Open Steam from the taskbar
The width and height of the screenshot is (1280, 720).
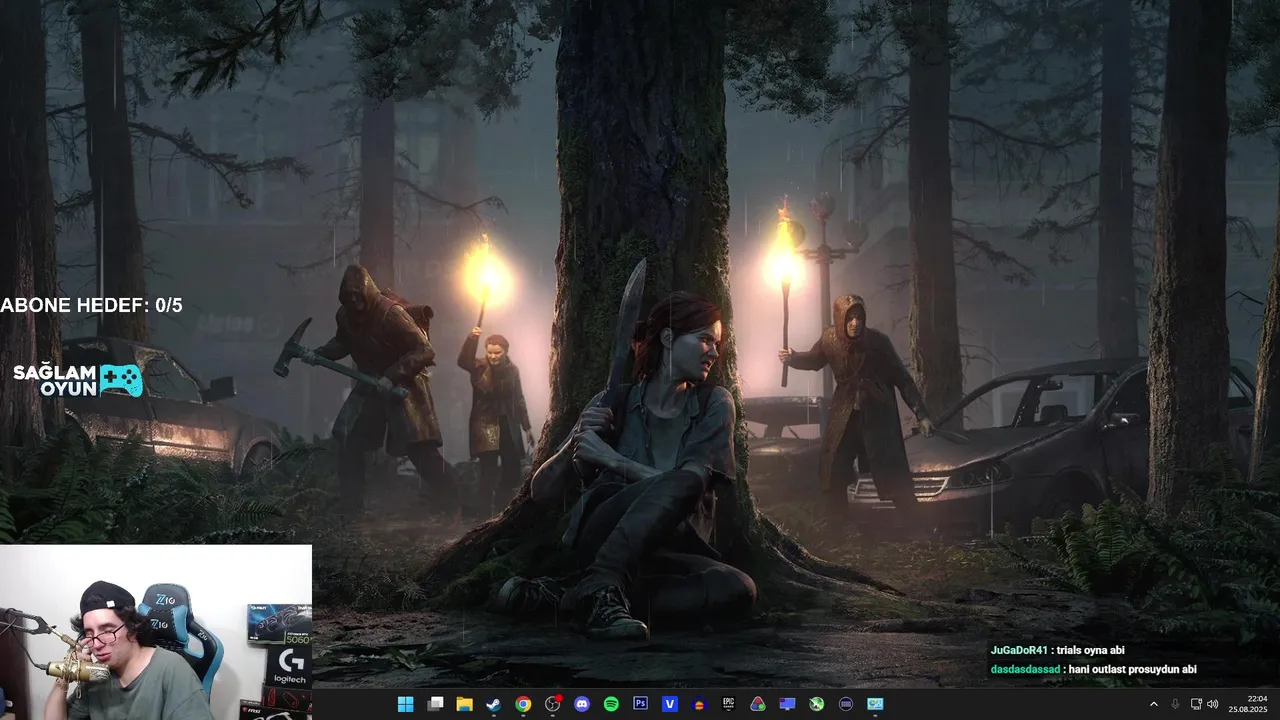click(493, 704)
